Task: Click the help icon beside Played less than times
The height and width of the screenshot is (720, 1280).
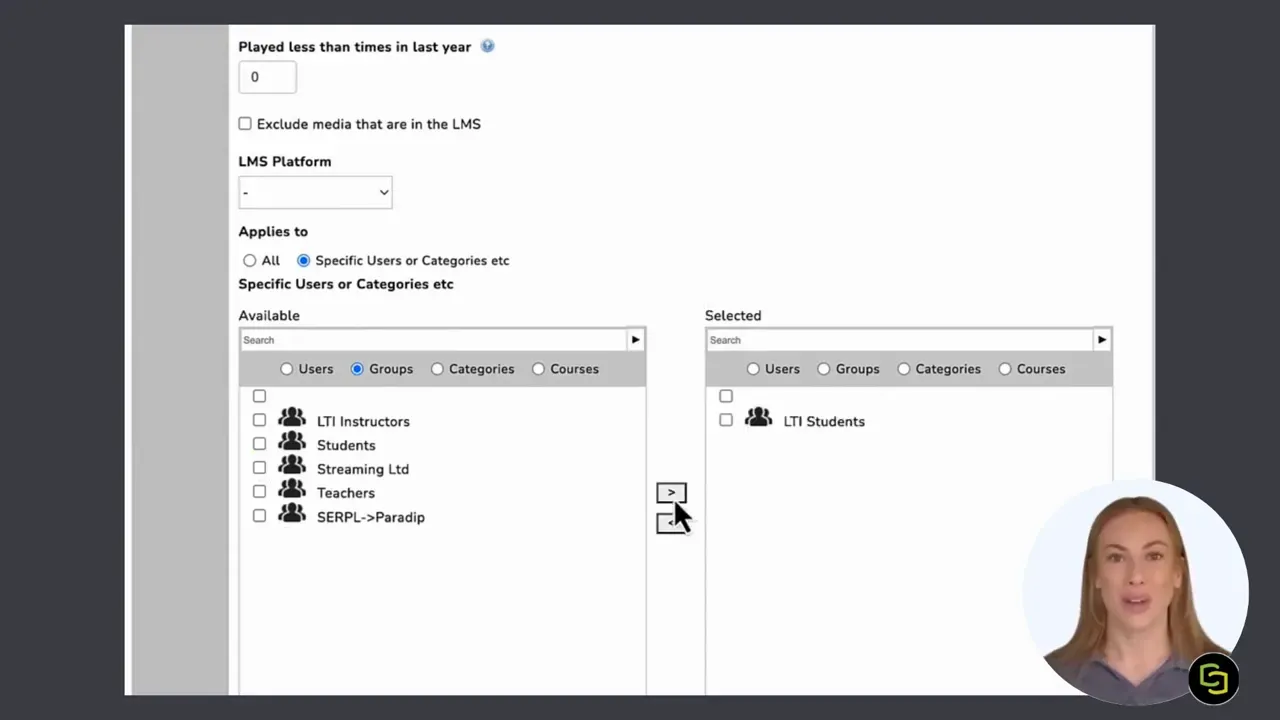Action: 487,46
